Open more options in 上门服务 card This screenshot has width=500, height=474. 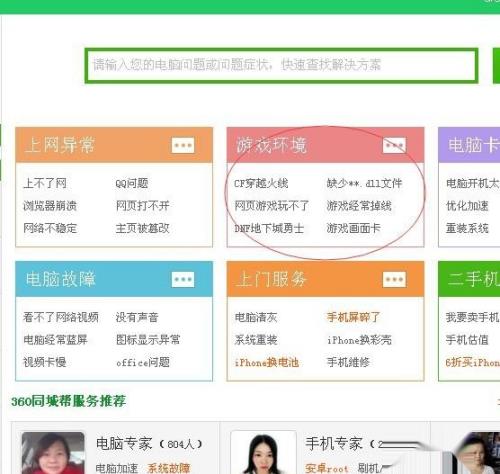click(394, 279)
